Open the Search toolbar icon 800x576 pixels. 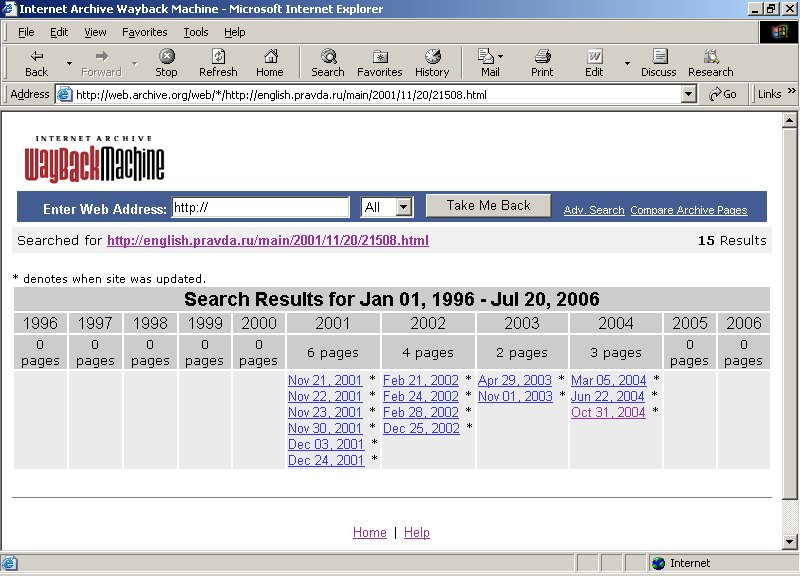click(x=328, y=56)
